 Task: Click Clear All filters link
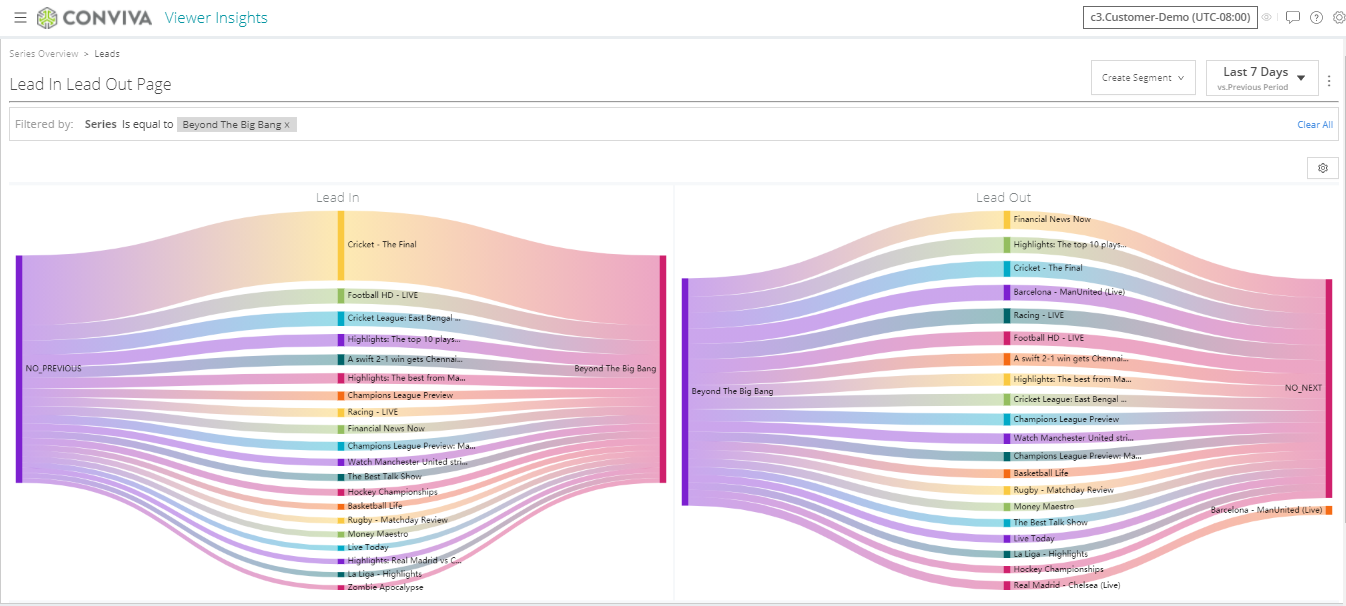coord(1314,125)
